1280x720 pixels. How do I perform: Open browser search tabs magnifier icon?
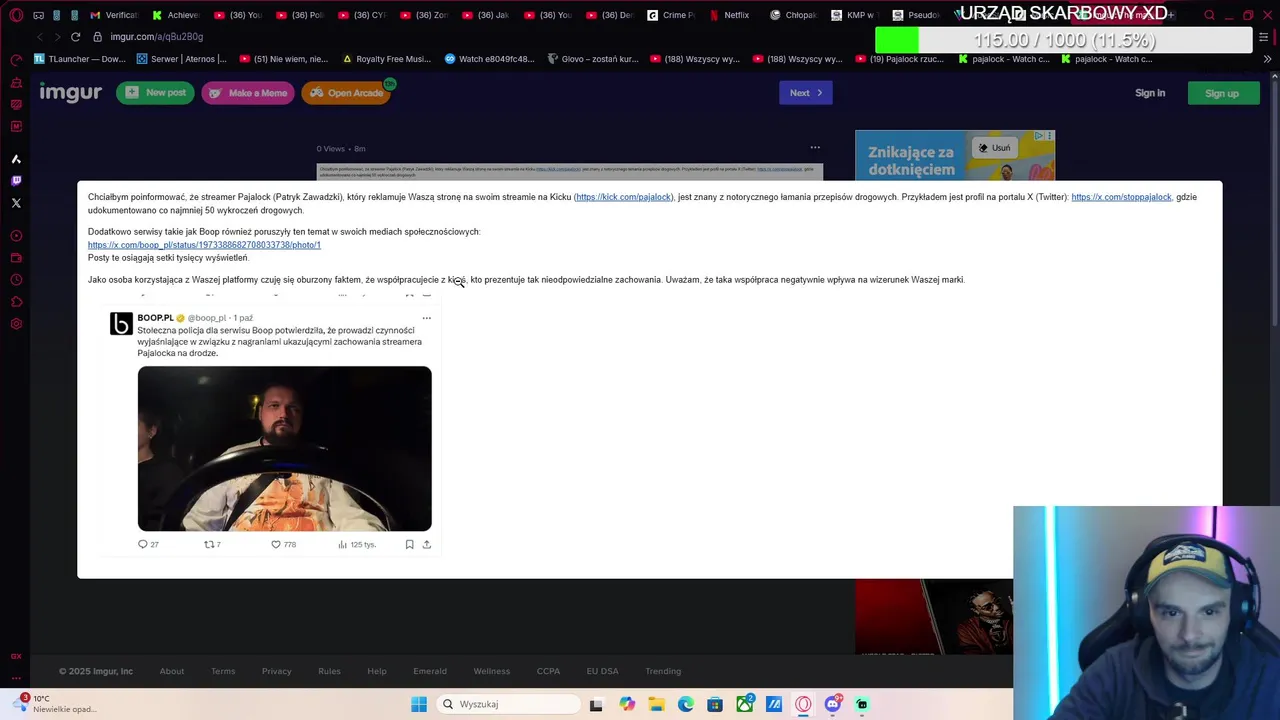[1209, 15]
